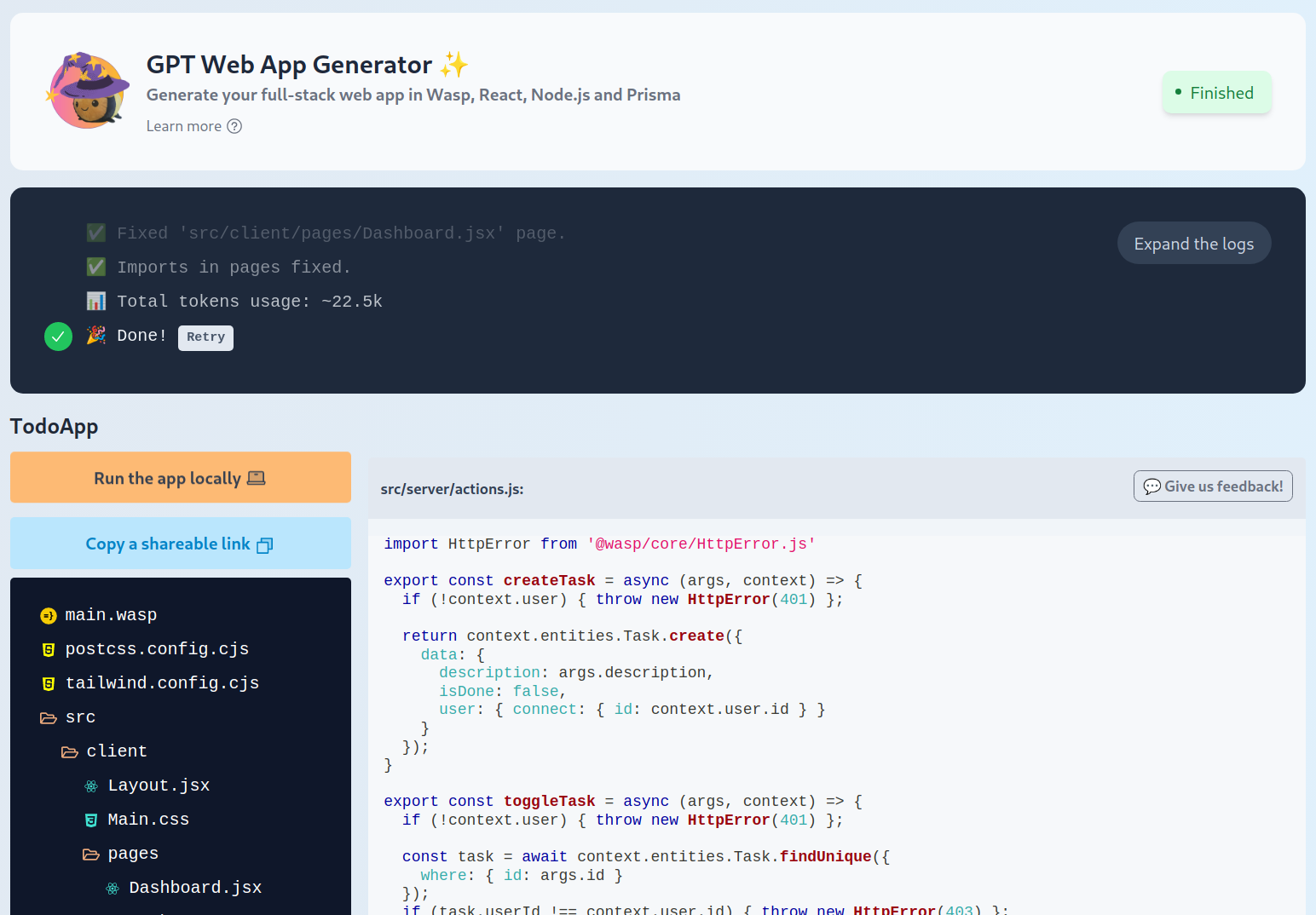Screen dimensions: 1316x915
Task: Expand the logs
Action: 1193,244
